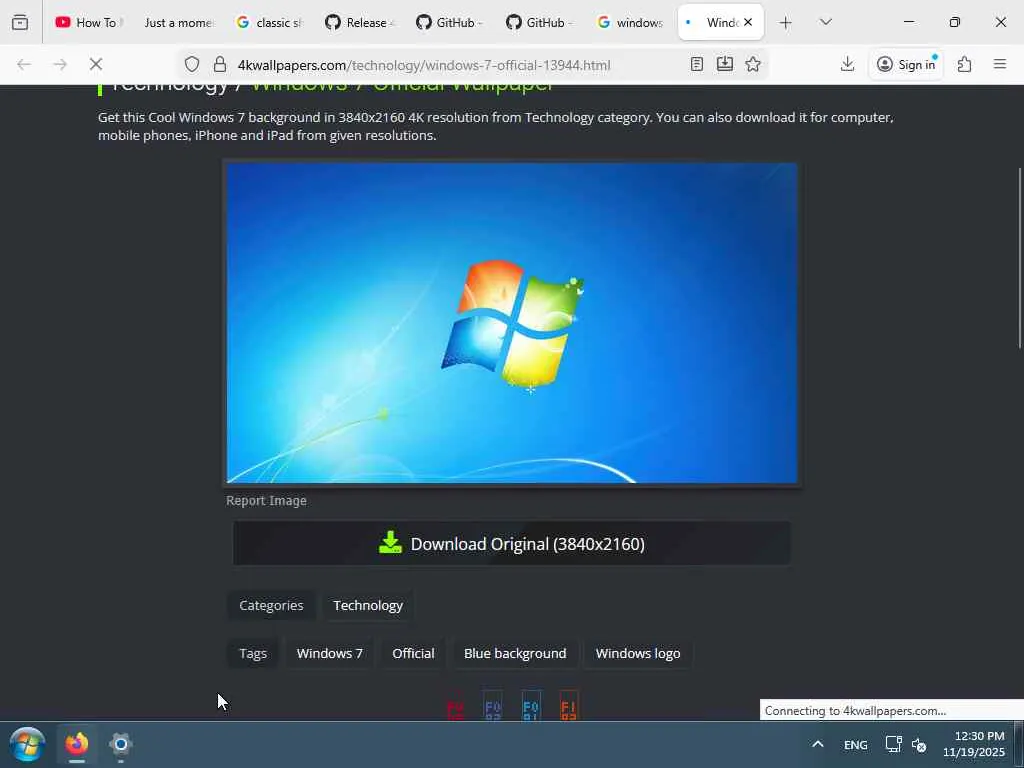
Task: Switch to the GitHub 'Release' tab
Action: 360,22
